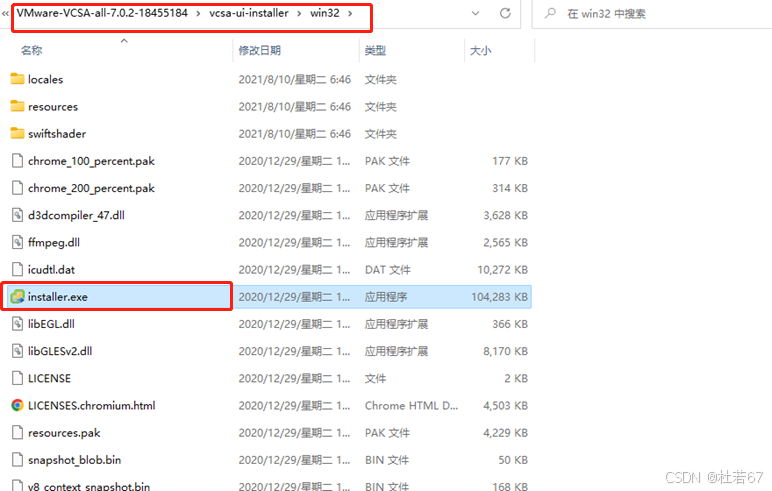Click the 50 KB size value

click(513, 460)
